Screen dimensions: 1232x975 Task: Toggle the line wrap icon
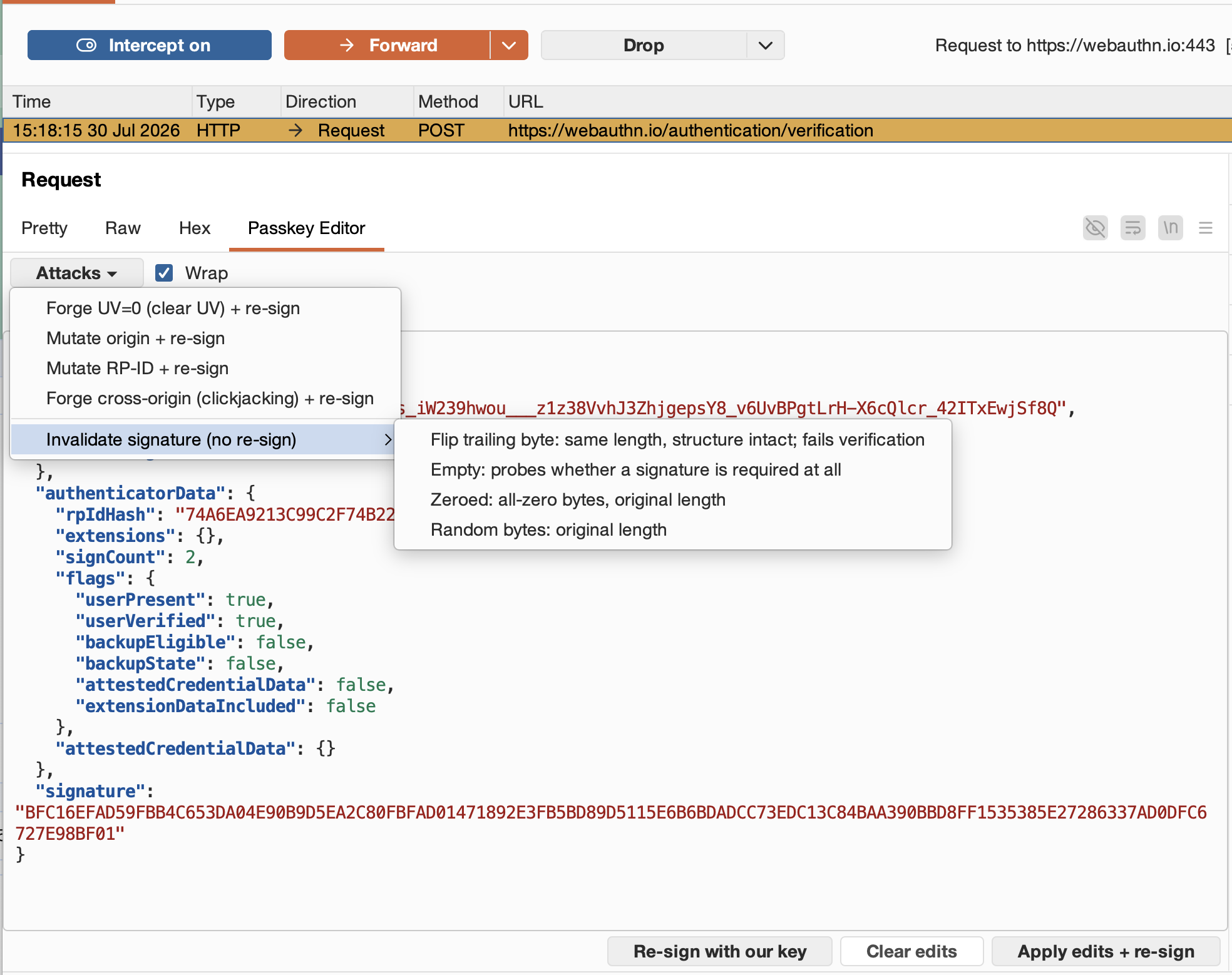coord(1133,228)
